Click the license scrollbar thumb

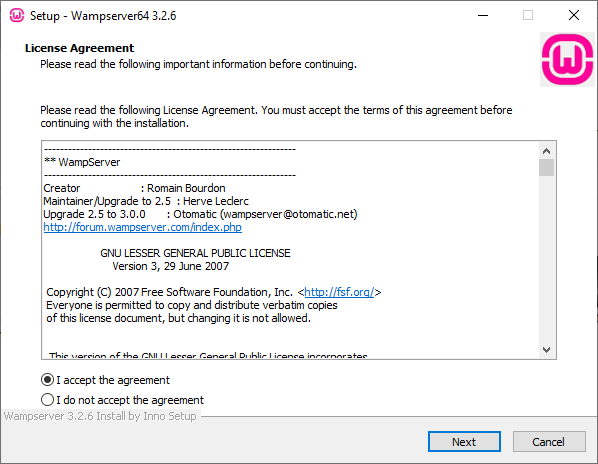coord(547,168)
